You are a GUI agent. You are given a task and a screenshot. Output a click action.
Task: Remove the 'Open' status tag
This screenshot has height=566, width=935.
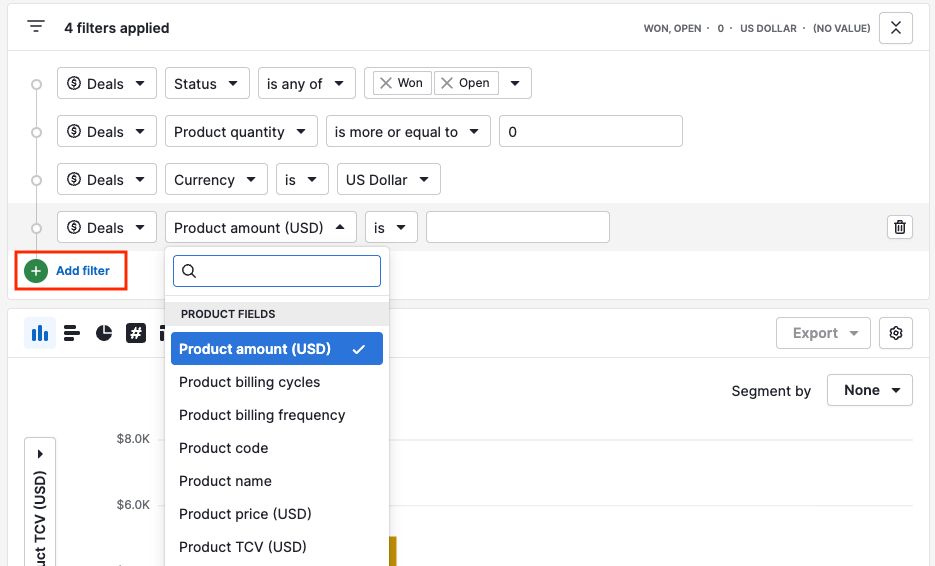(447, 83)
